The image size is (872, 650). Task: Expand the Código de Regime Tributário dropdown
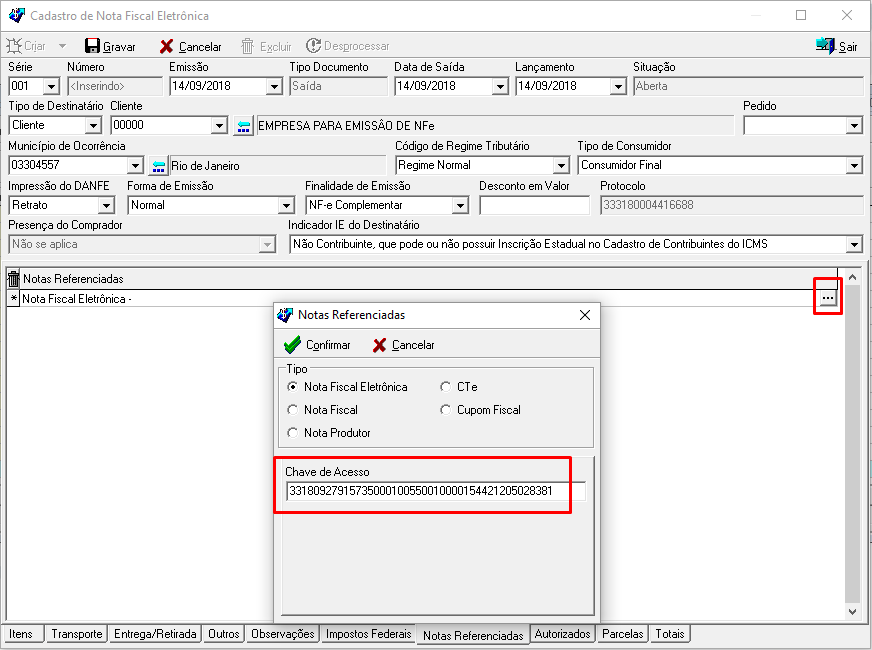561,166
